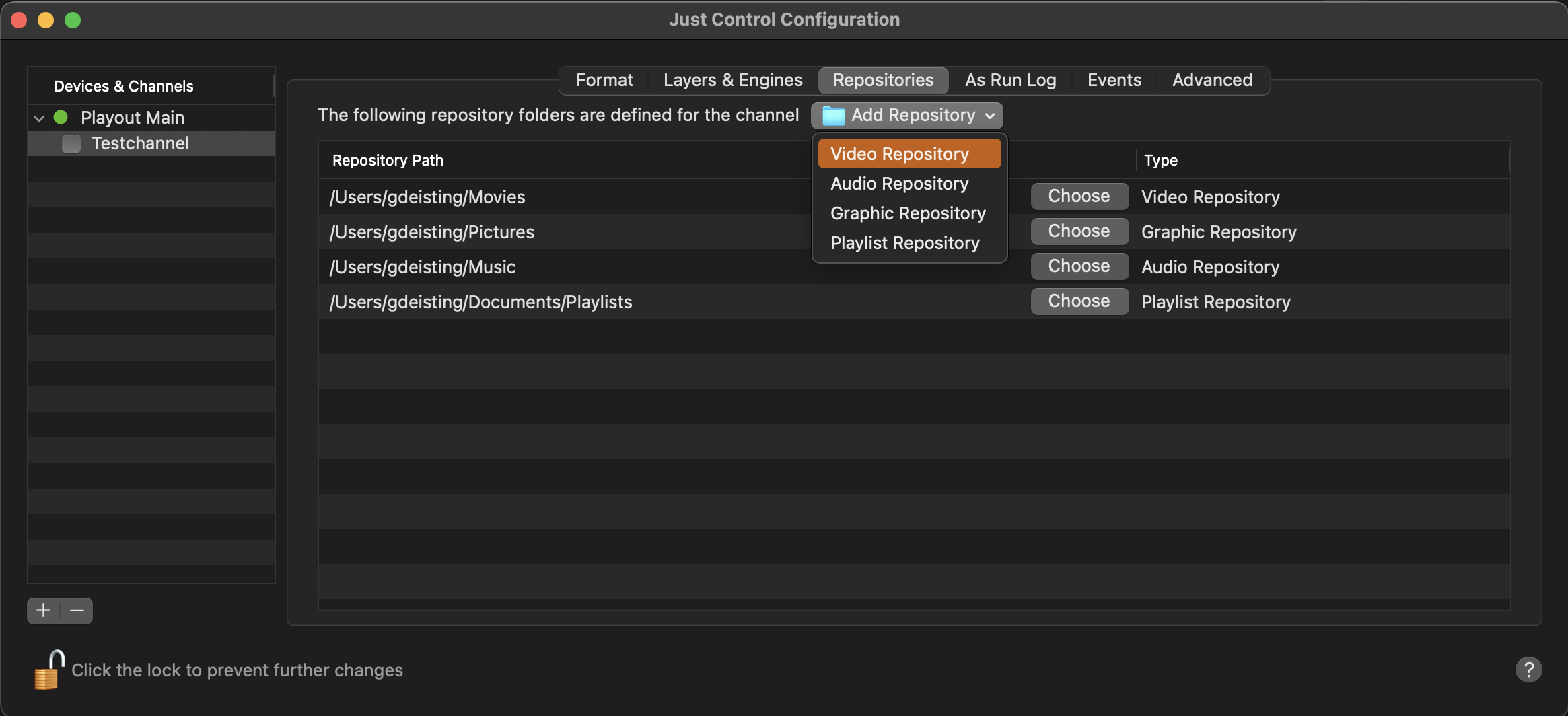Choose Playlist Repository from the menu
Image resolution: width=1568 pixels, height=716 pixels.
[x=909, y=242]
